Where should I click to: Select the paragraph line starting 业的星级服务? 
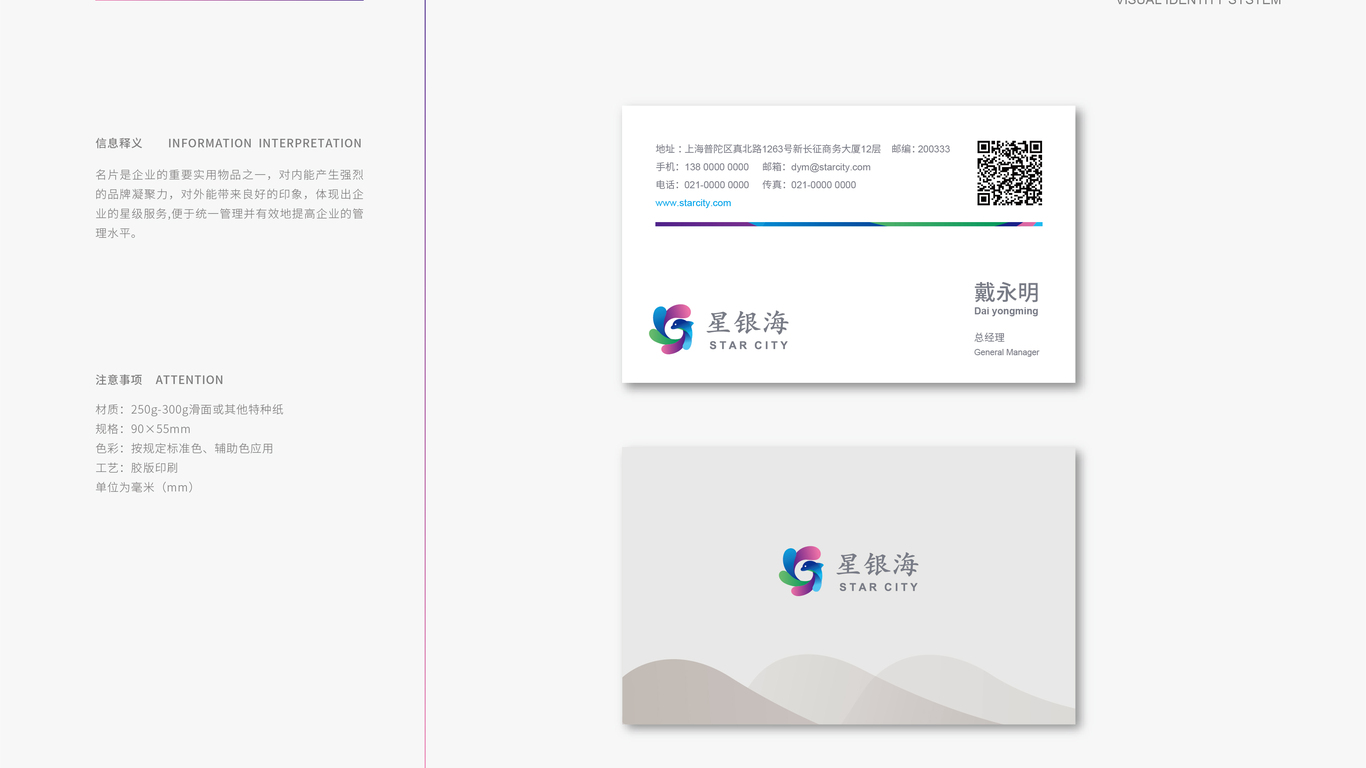click(229, 213)
